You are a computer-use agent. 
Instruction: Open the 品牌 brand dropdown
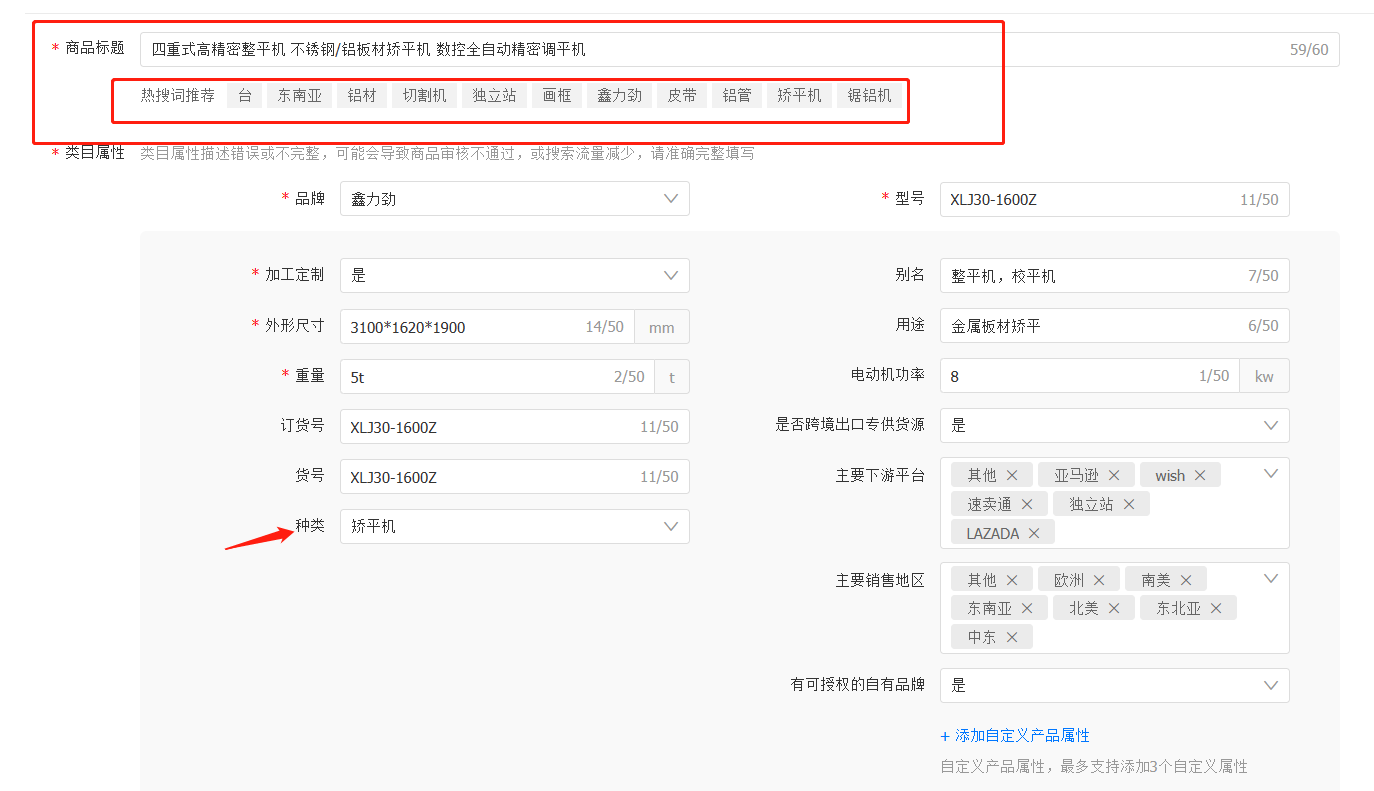click(x=514, y=199)
